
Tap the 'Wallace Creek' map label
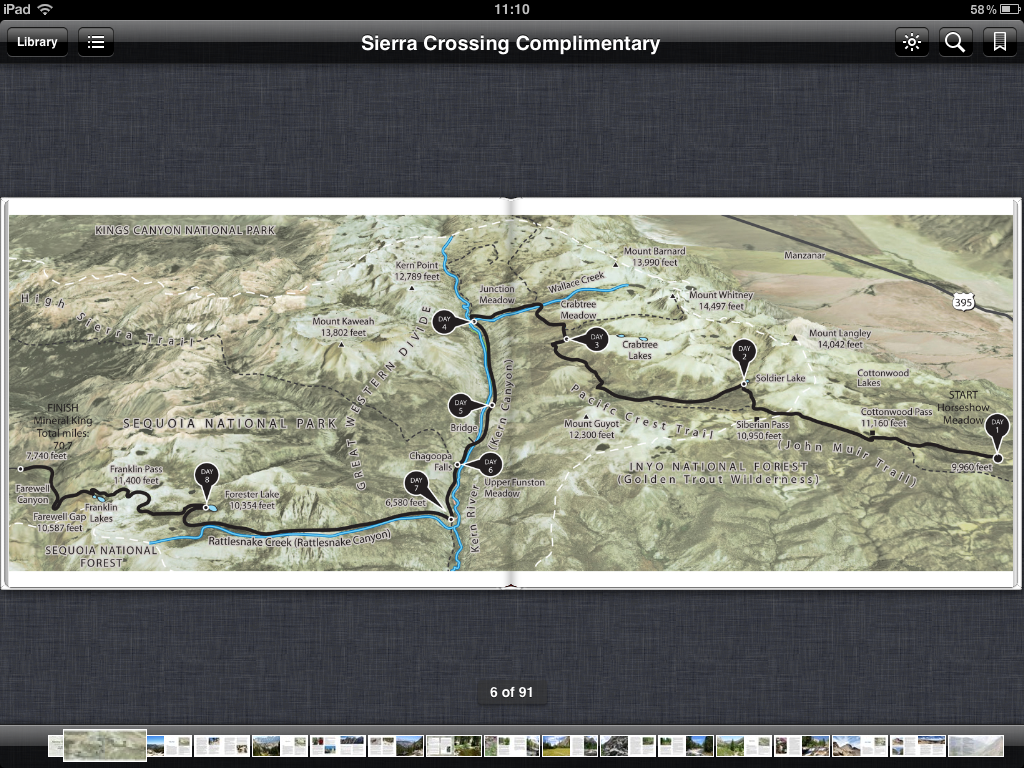pyautogui.click(x=576, y=283)
